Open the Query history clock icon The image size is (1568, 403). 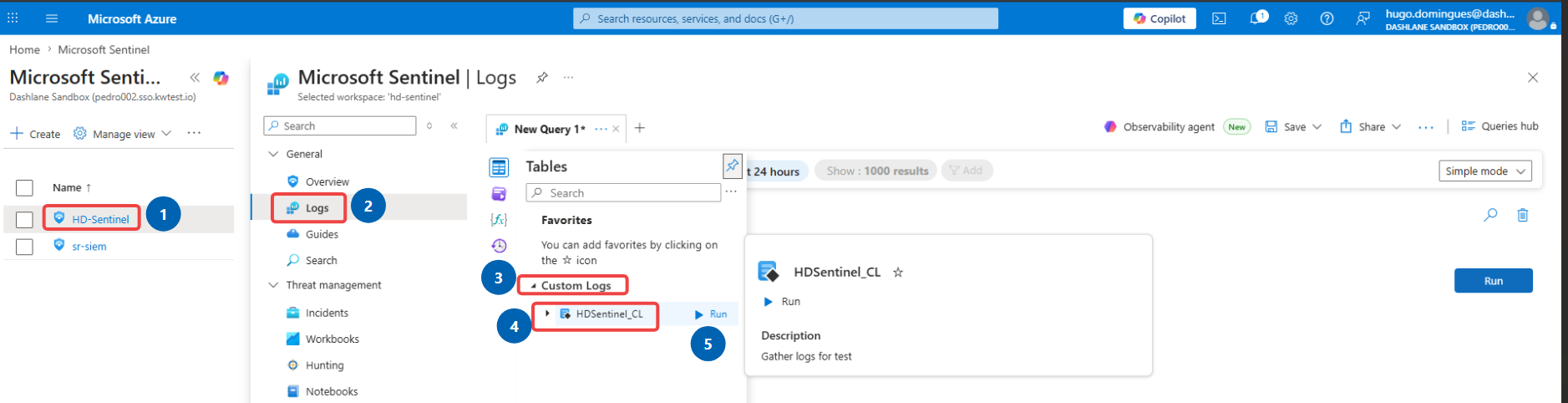[x=499, y=245]
